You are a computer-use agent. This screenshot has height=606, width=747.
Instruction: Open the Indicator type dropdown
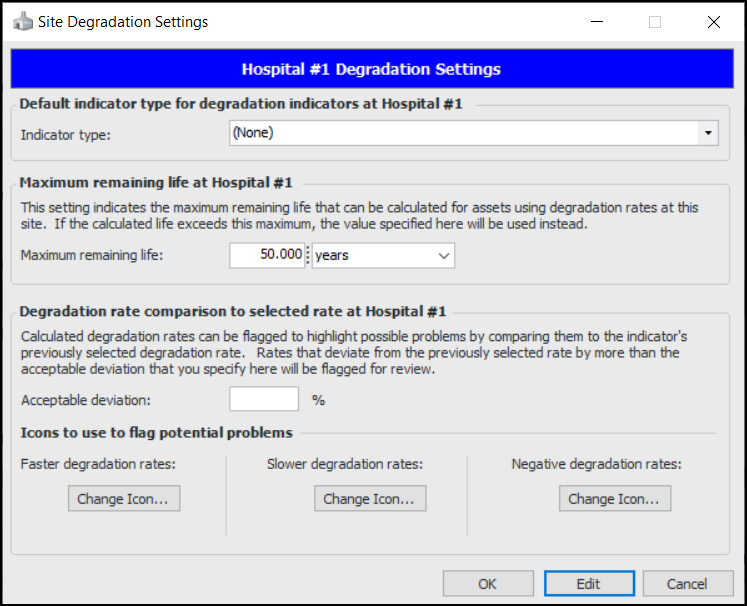click(x=708, y=133)
